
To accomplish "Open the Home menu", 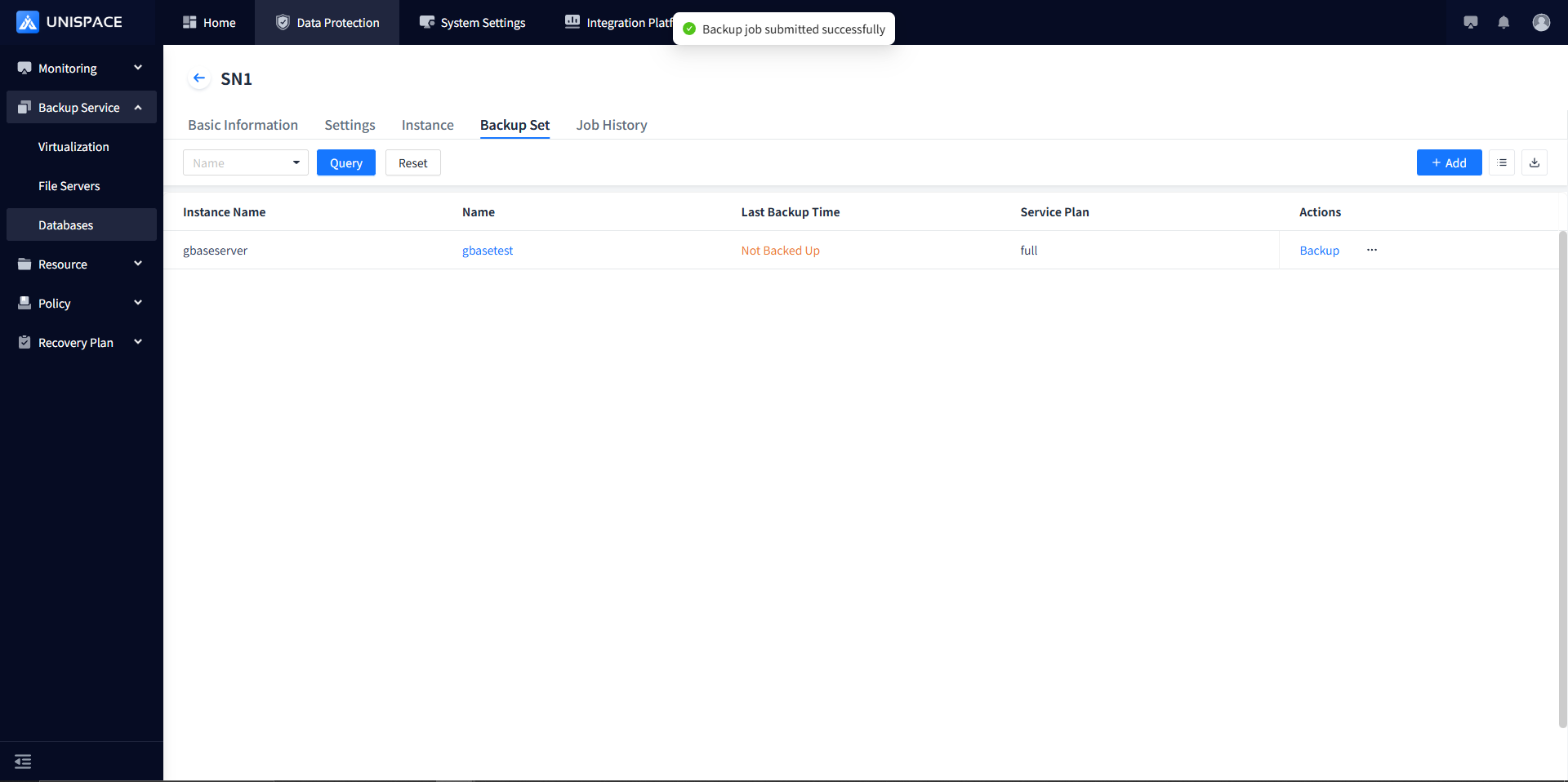I will tap(209, 22).
